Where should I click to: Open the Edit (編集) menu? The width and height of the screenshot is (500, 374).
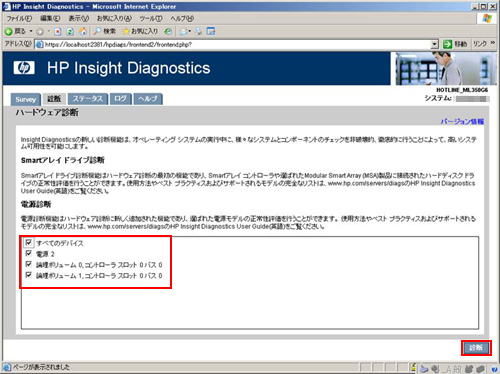pos(50,18)
